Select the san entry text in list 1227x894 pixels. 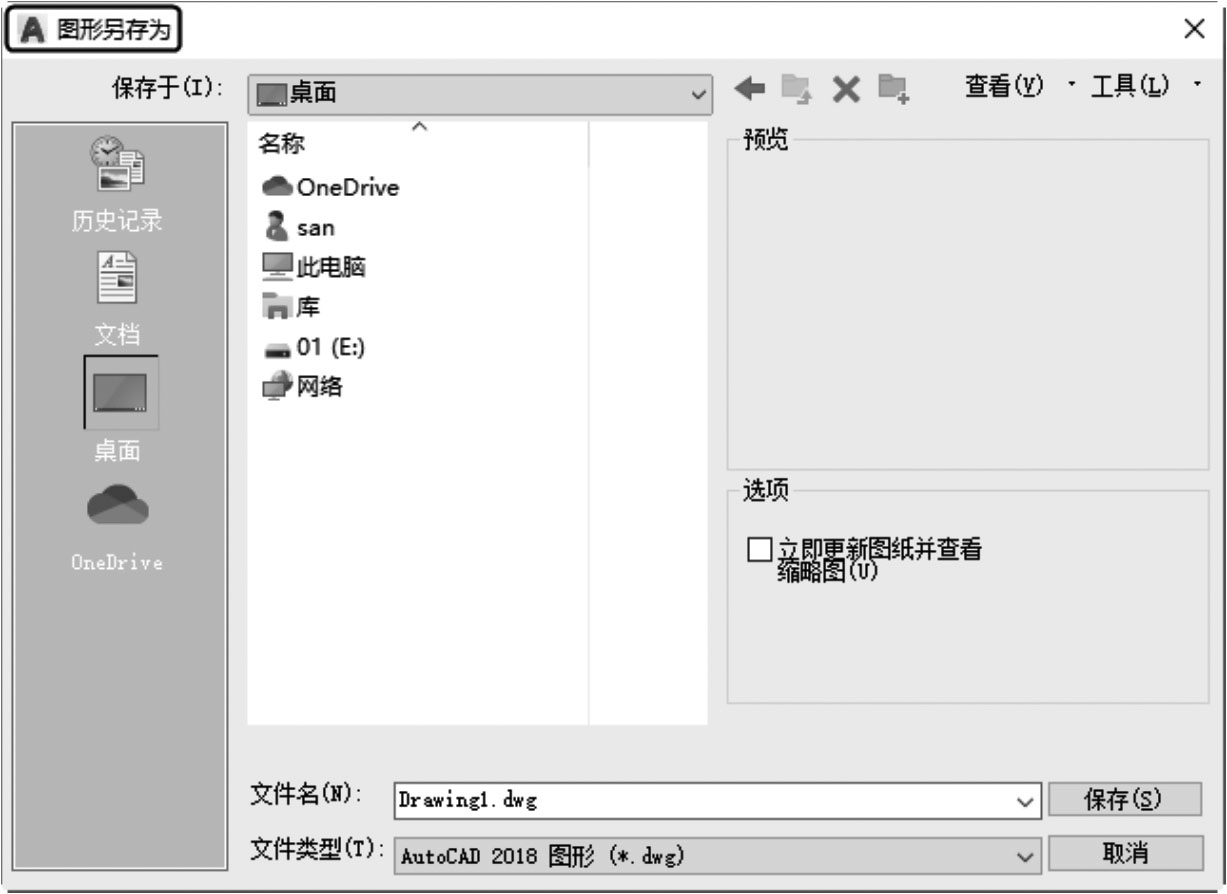(315, 228)
